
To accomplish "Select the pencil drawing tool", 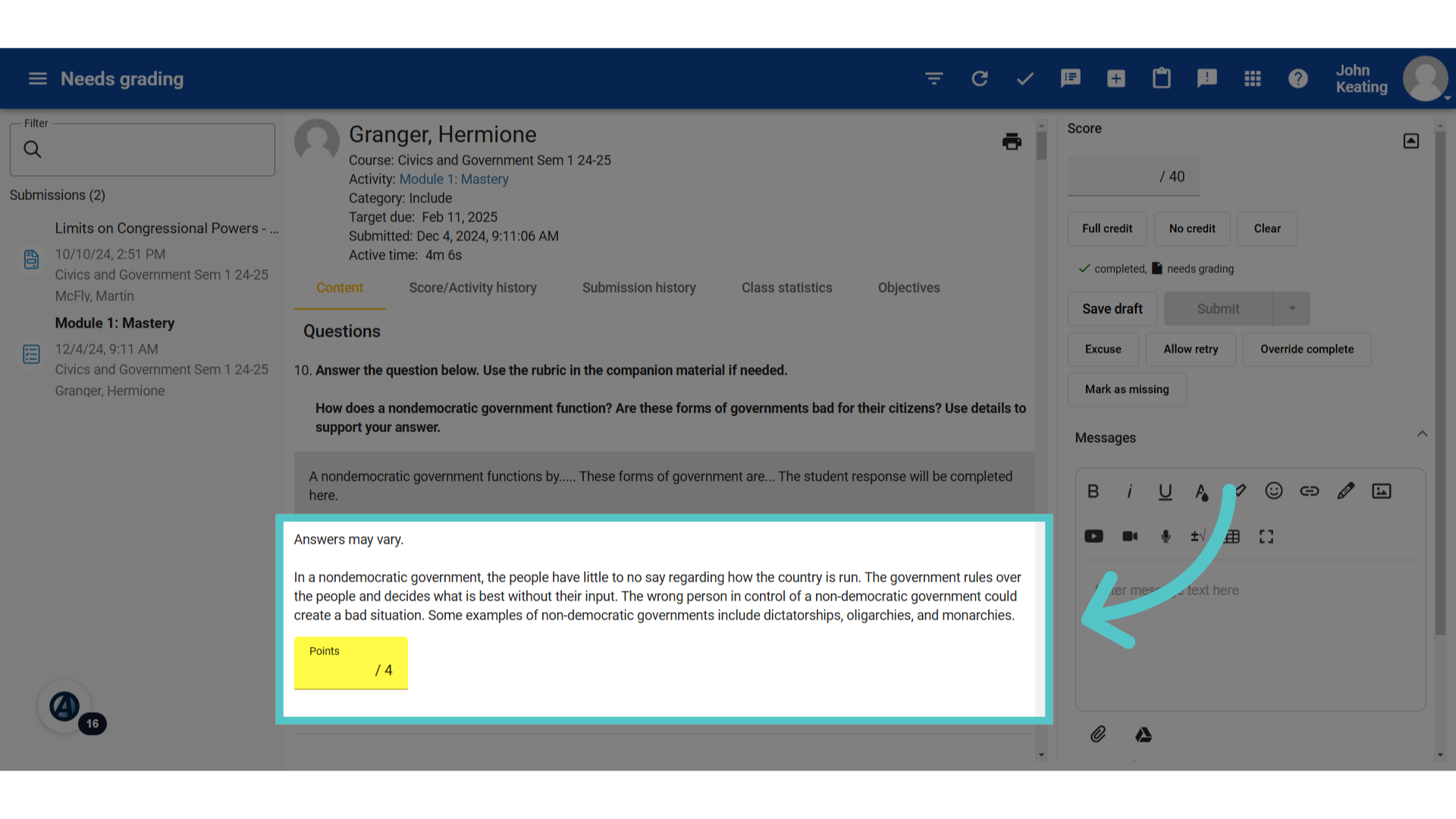I will click(x=1346, y=491).
